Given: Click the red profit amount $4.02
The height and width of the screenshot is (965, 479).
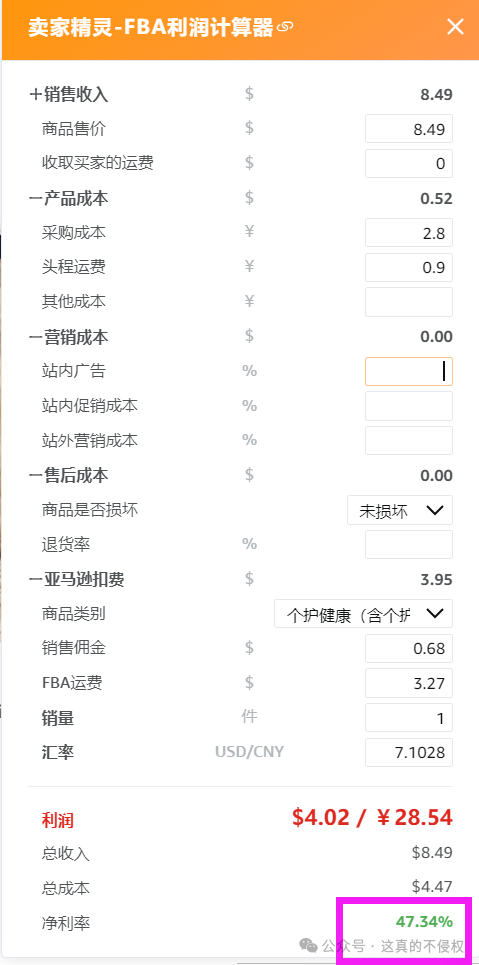Looking at the screenshot, I should click(x=321, y=817).
